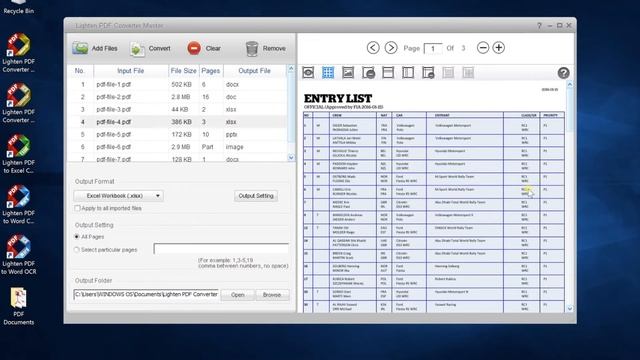Screen dimensions: 640x360
Task: Open help via question mark in preview toolbar
Action: click(563, 73)
